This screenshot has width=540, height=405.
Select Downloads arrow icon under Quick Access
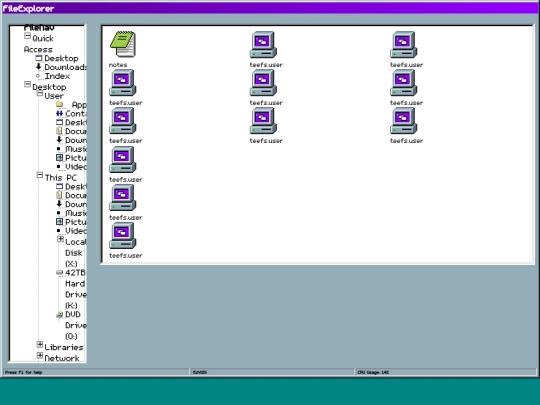pyautogui.click(x=39, y=67)
